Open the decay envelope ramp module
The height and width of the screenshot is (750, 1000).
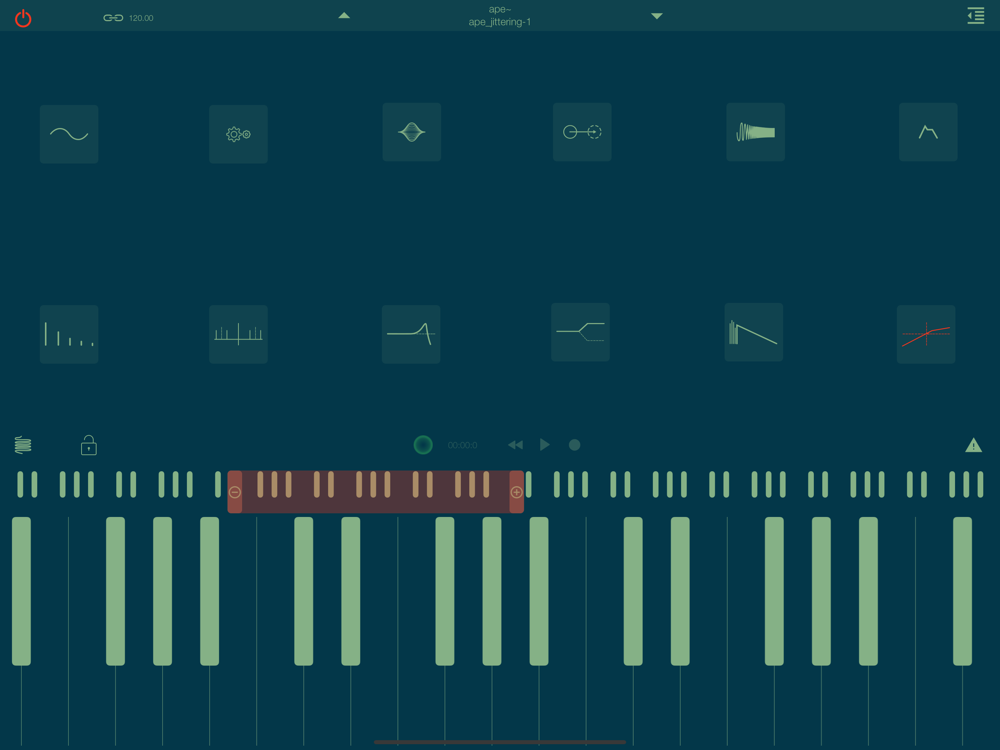point(754,332)
